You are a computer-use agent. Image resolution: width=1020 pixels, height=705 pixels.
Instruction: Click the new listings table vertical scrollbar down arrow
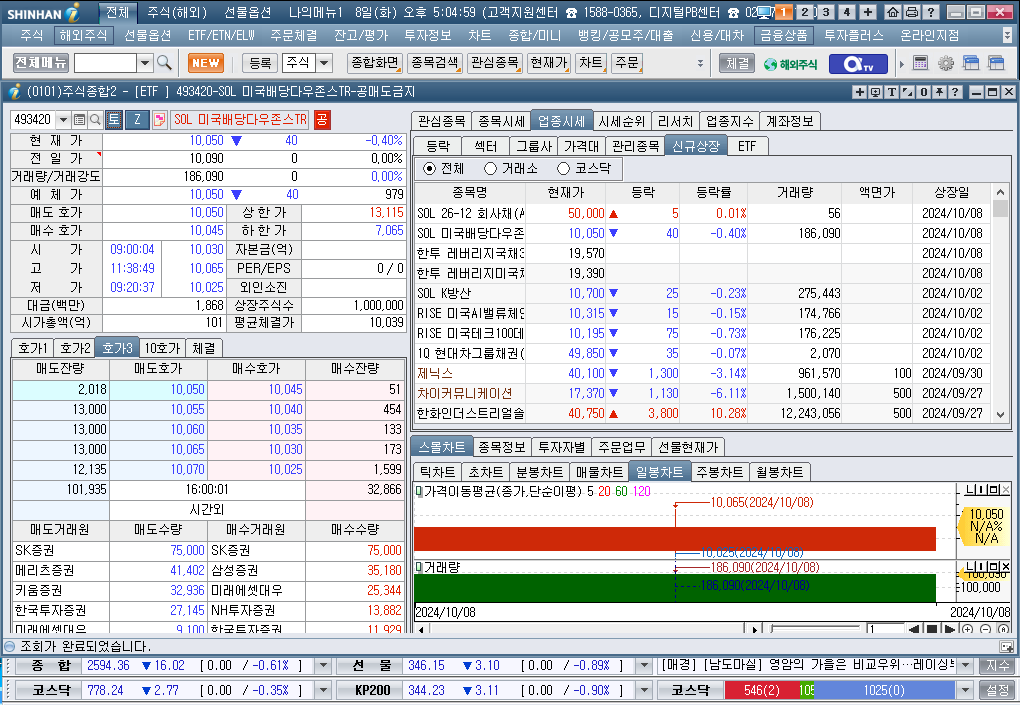(x=1000, y=414)
